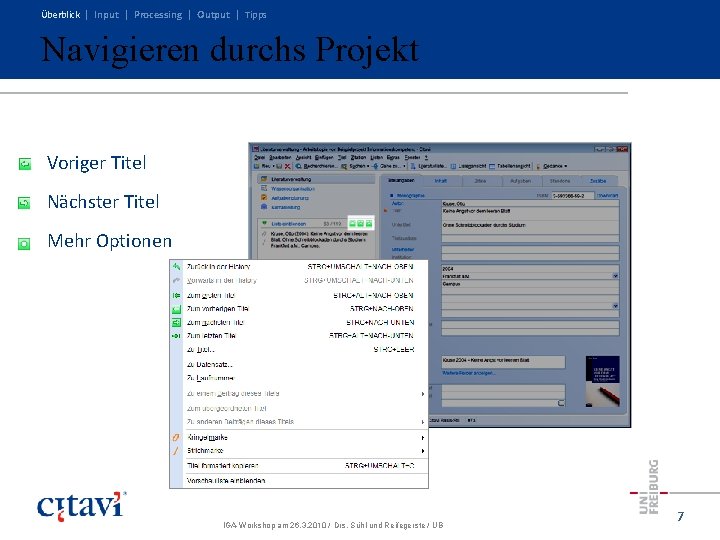Screen dimensions: 720x540
Task: Open the Datei menu
Action: (x=259, y=158)
